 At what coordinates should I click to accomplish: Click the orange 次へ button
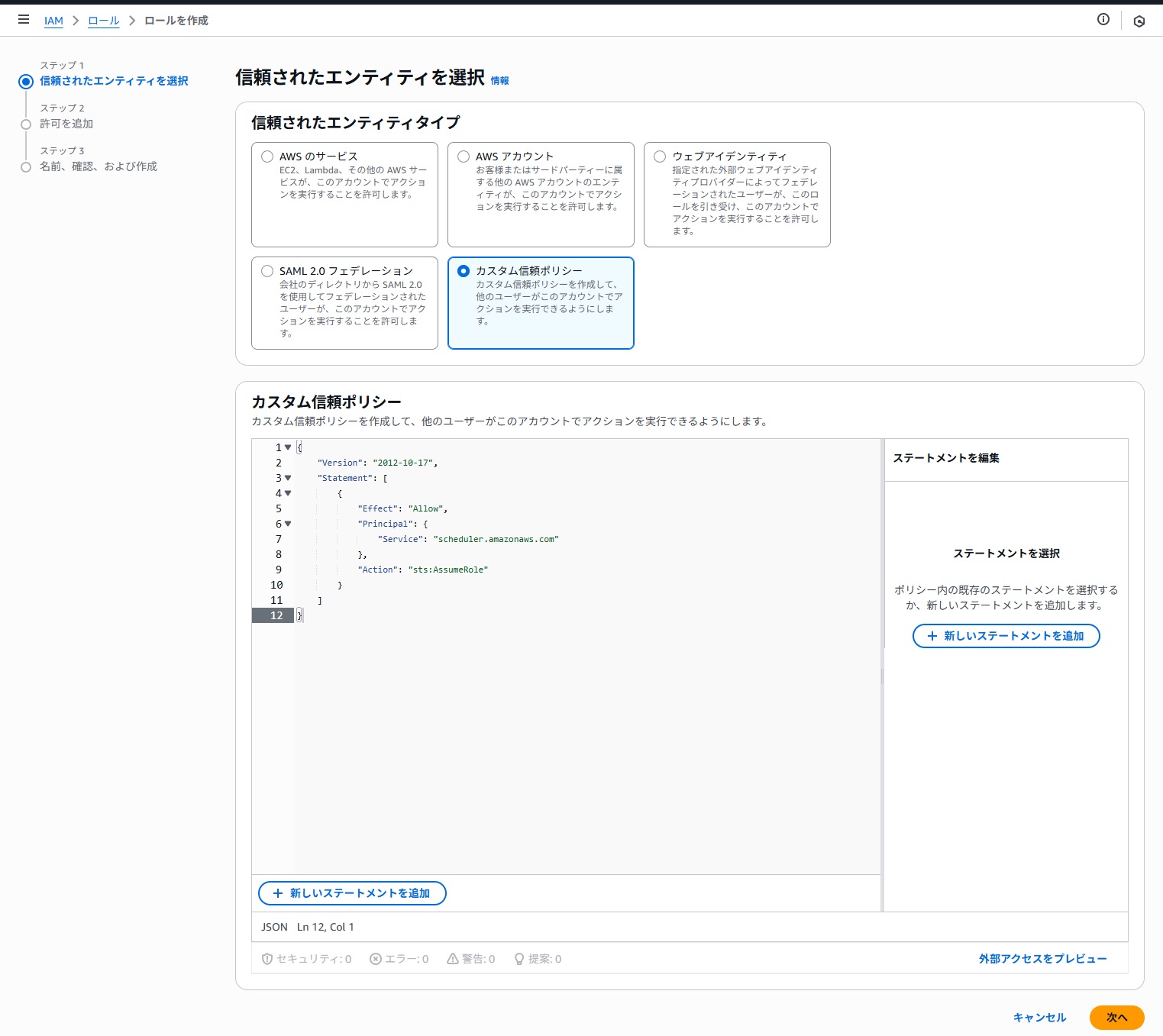1116,1017
